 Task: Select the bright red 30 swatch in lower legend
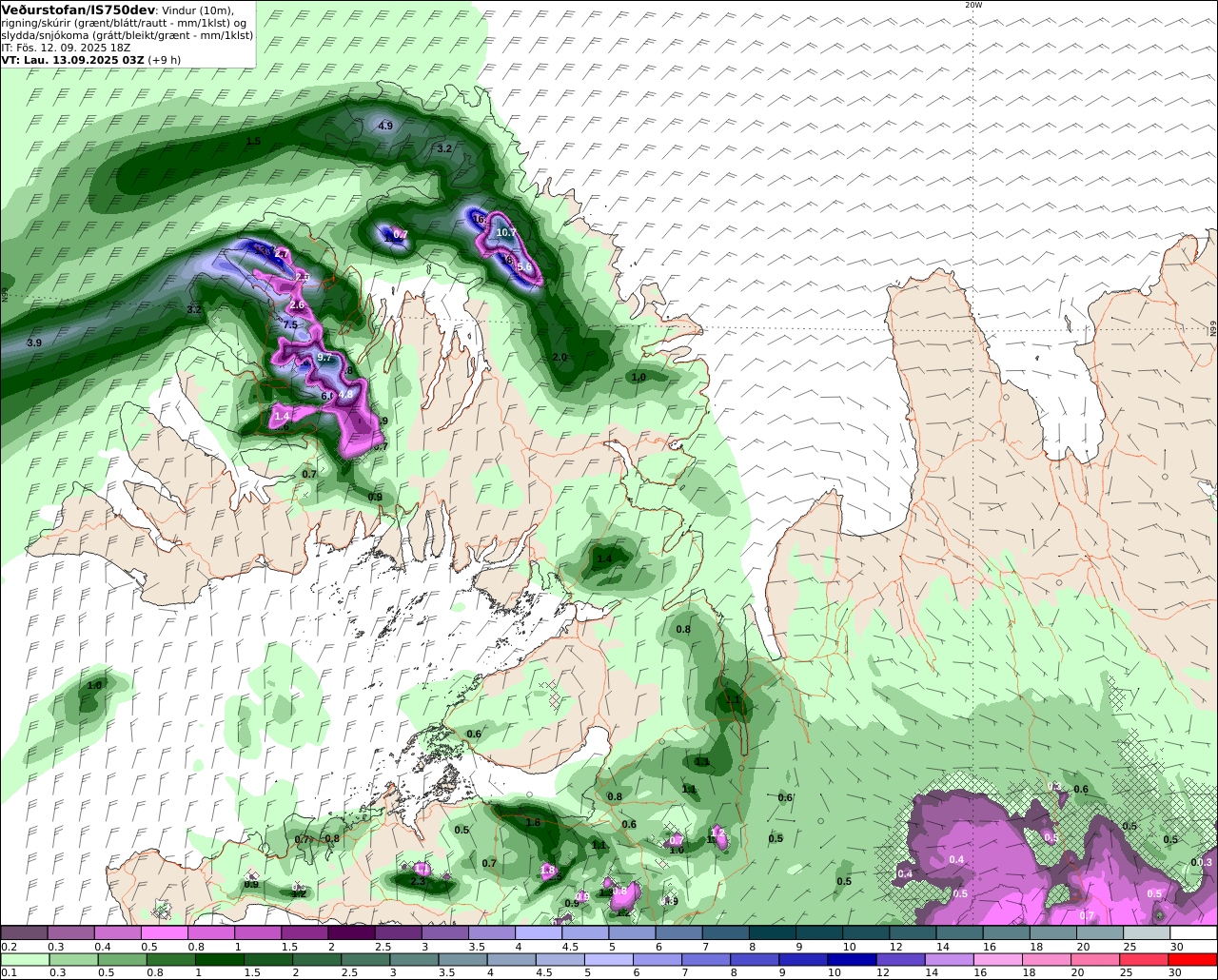[x=1193, y=960]
